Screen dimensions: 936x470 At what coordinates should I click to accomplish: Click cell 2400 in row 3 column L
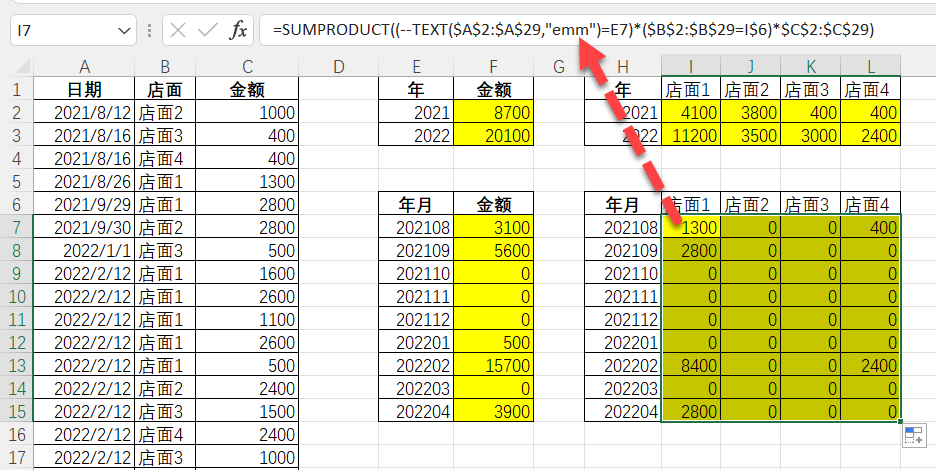pos(870,136)
